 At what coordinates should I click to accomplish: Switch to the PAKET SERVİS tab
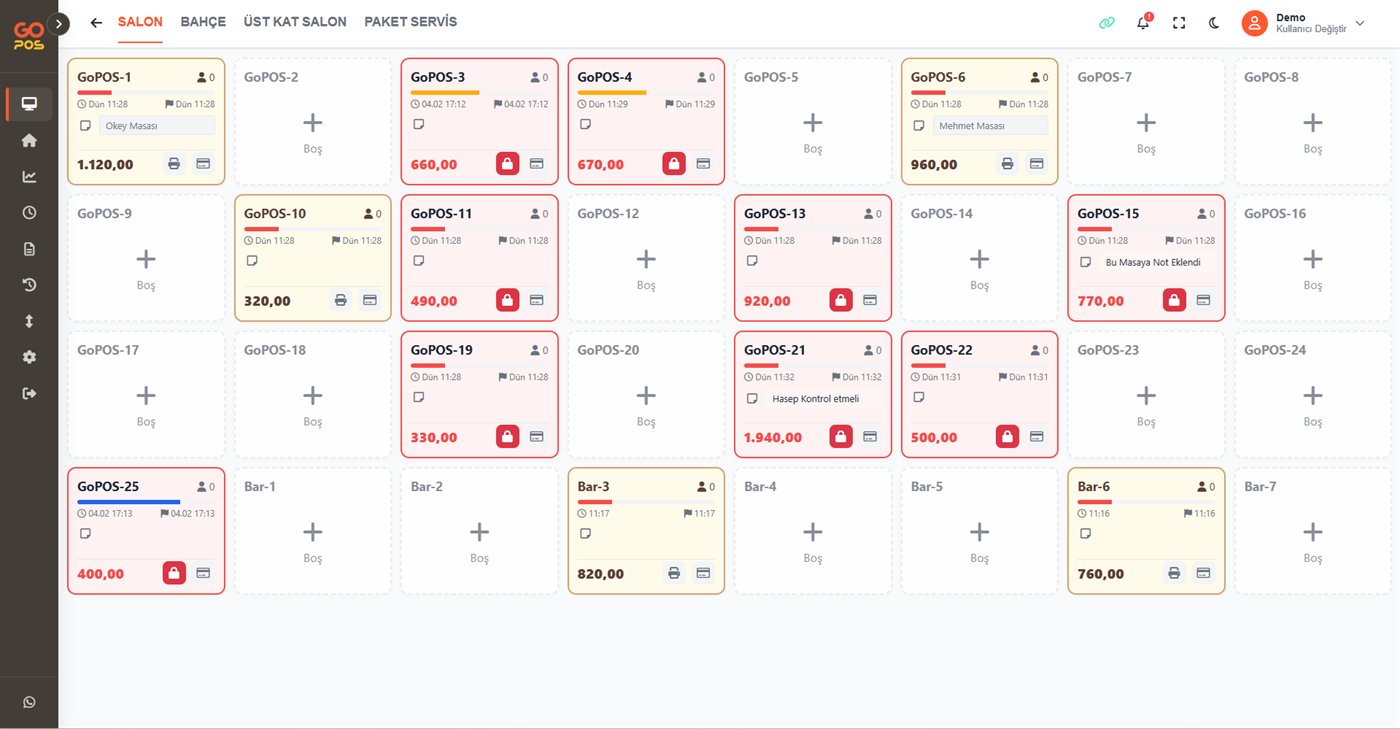click(x=411, y=22)
